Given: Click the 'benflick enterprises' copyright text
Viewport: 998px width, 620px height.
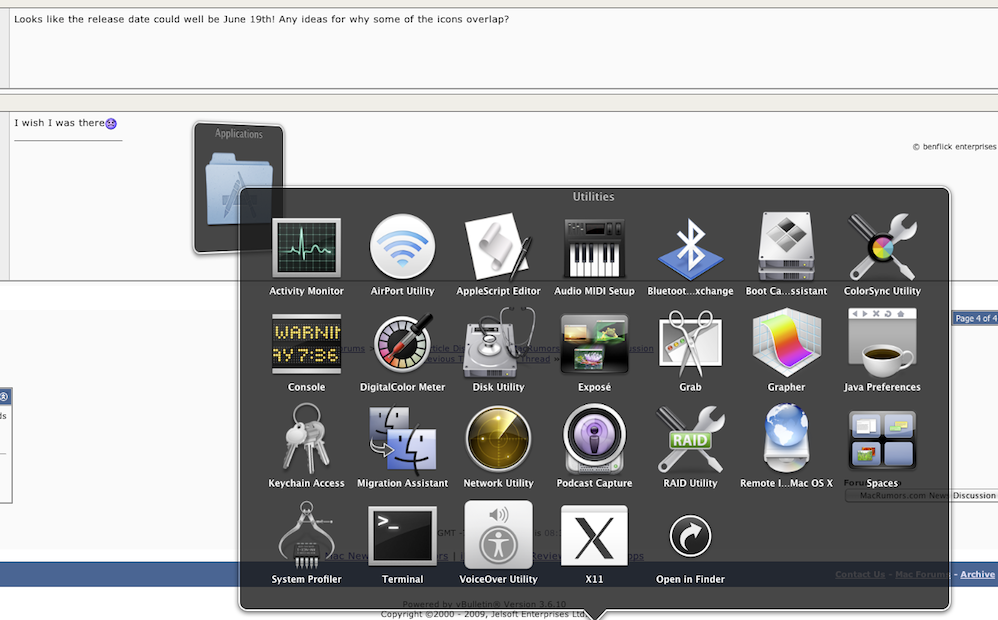Looking at the screenshot, I should tap(955, 146).
